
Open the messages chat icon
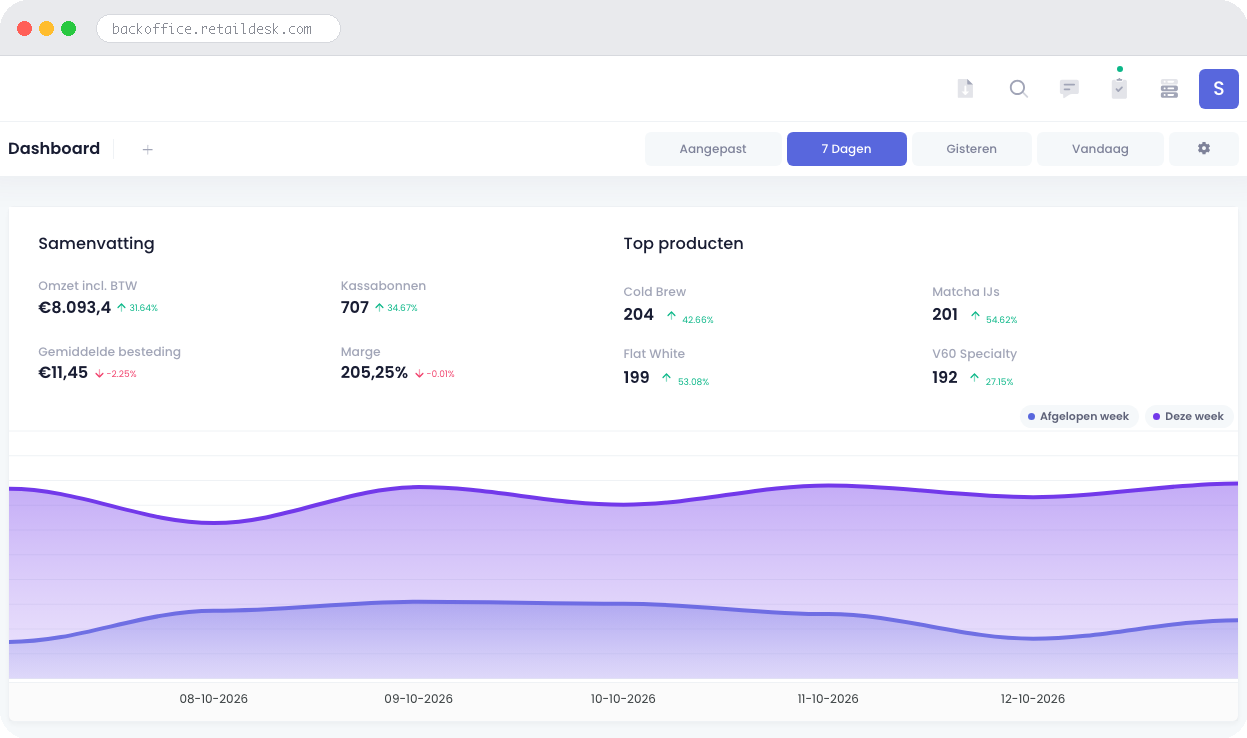pyautogui.click(x=1069, y=89)
